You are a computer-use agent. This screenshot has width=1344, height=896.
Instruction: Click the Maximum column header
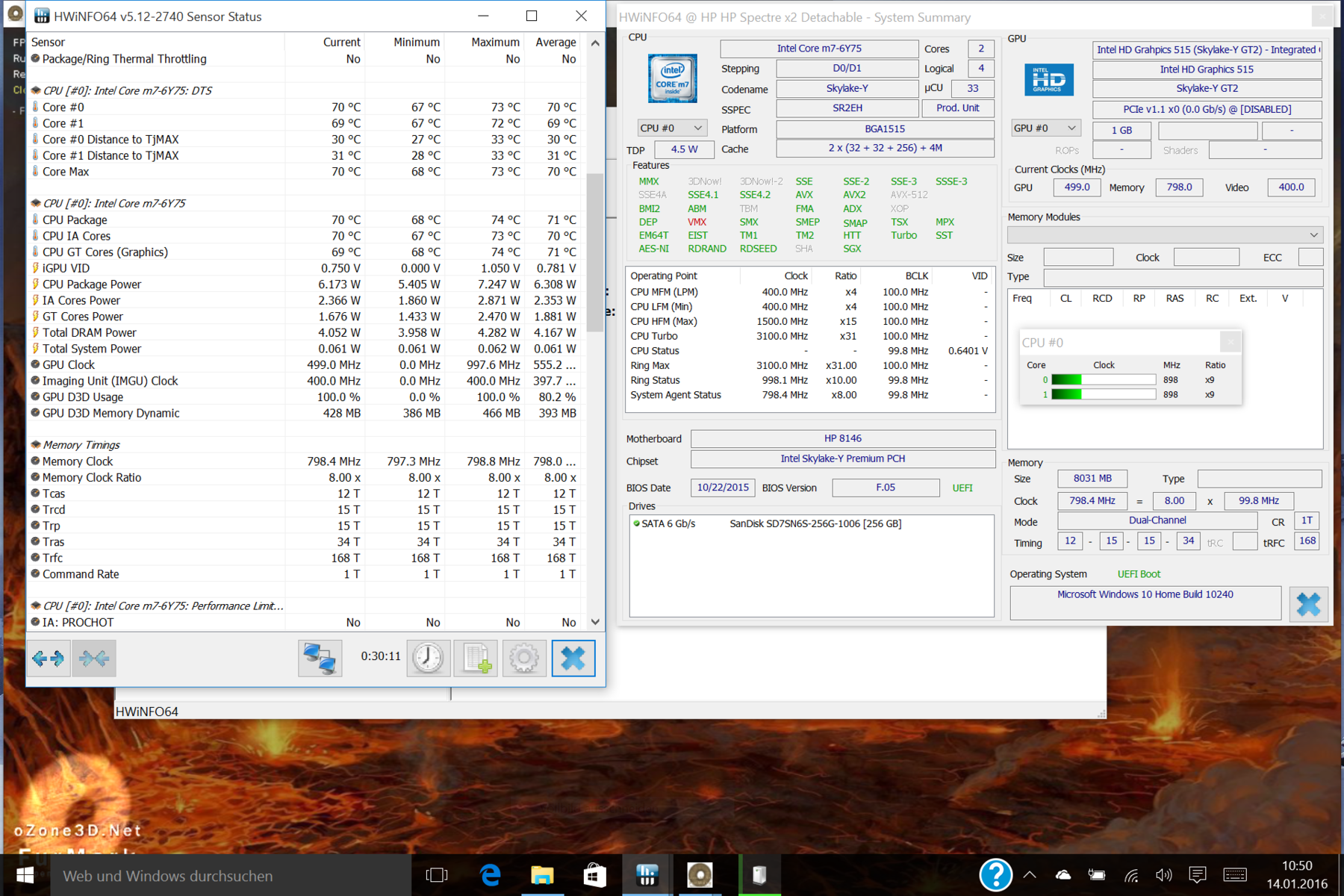[x=495, y=42]
